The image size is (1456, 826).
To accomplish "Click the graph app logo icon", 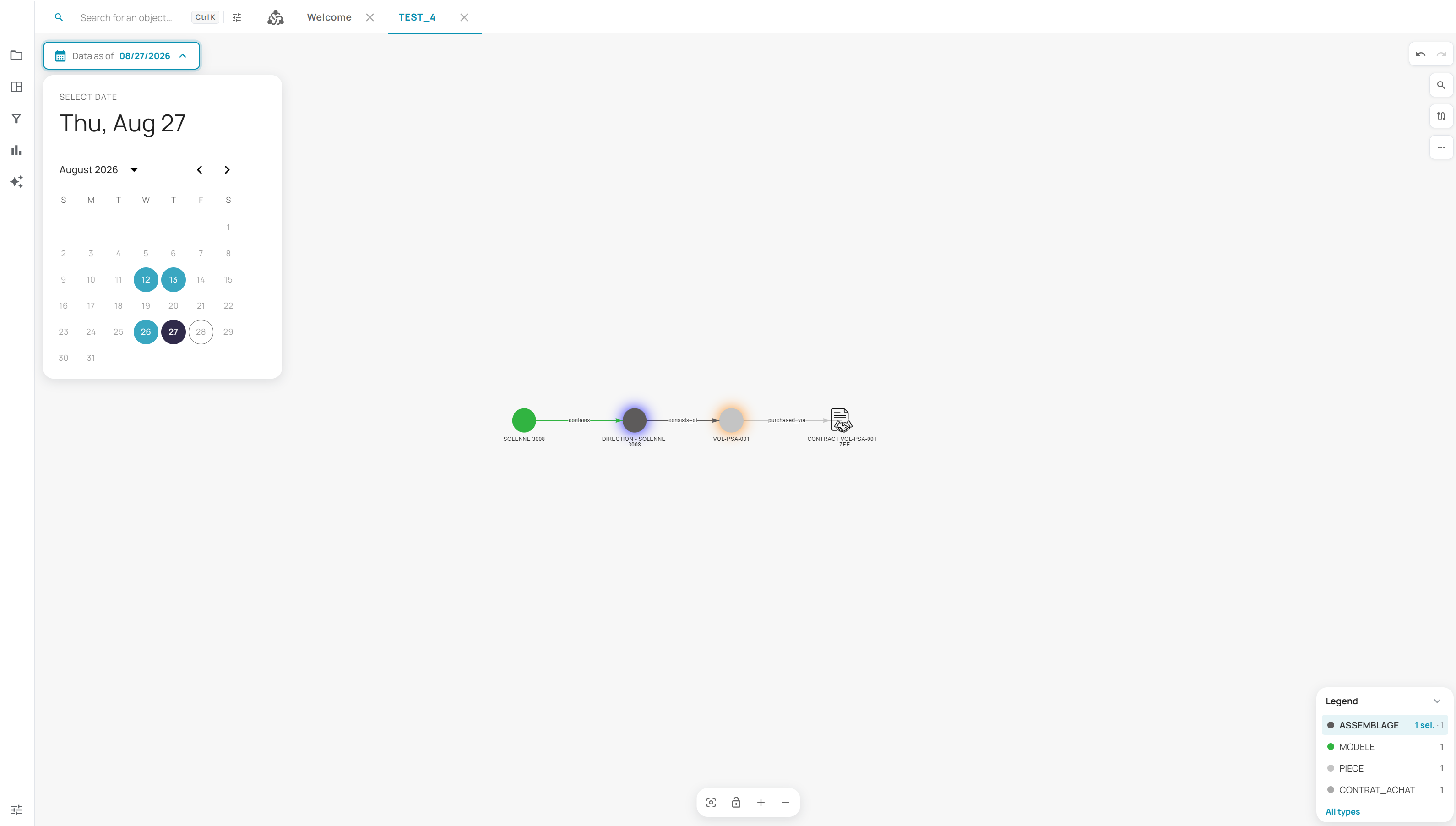I will pyautogui.click(x=276, y=17).
